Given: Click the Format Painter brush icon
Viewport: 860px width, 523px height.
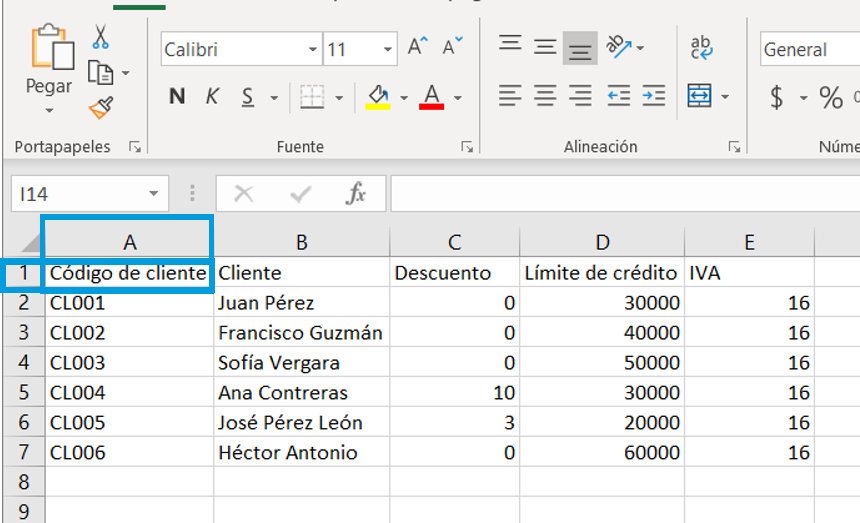Looking at the screenshot, I should (x=100, y=107).
